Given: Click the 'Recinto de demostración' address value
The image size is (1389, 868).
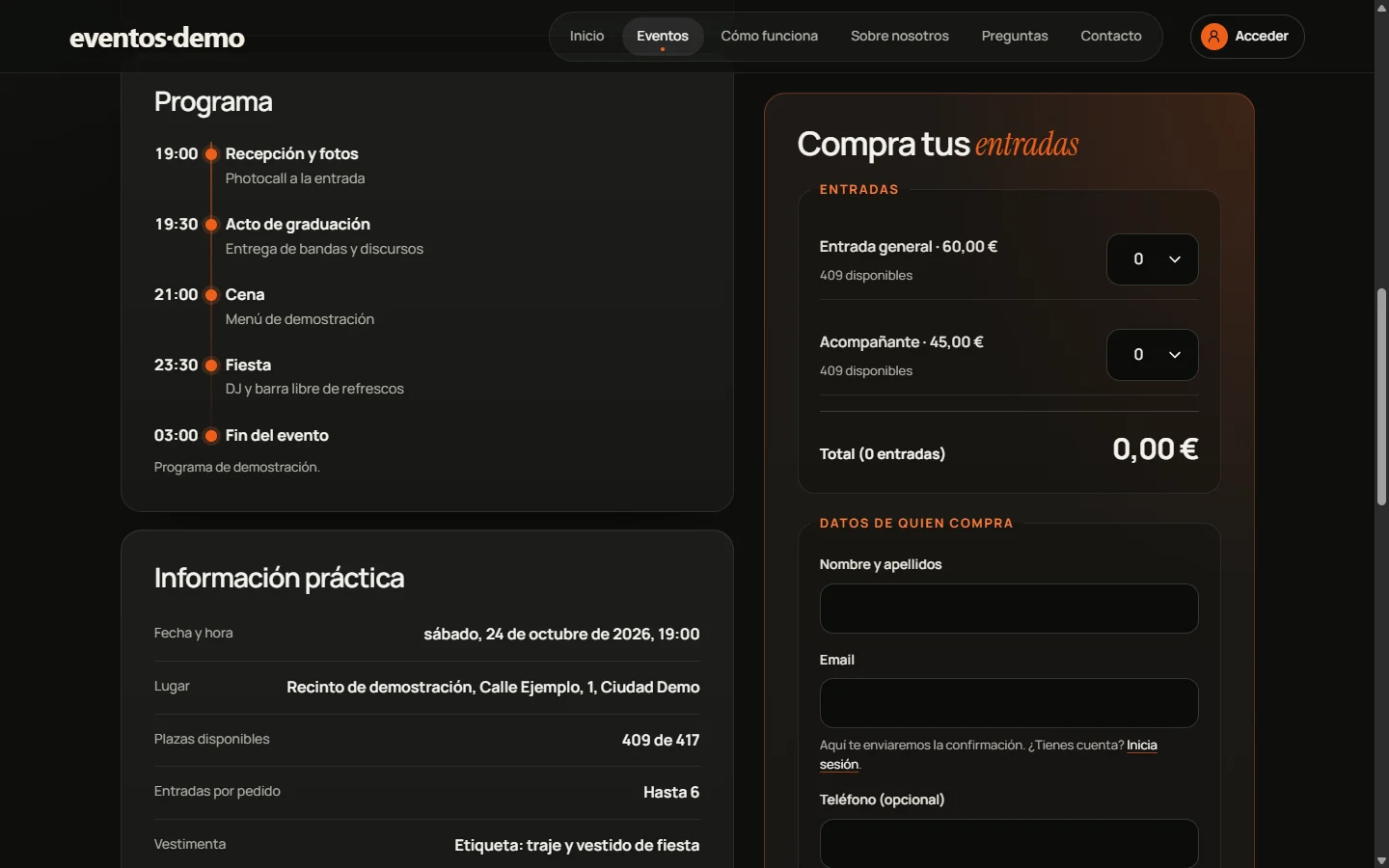Looking at the screenshot, I should [x=493, y=687].
